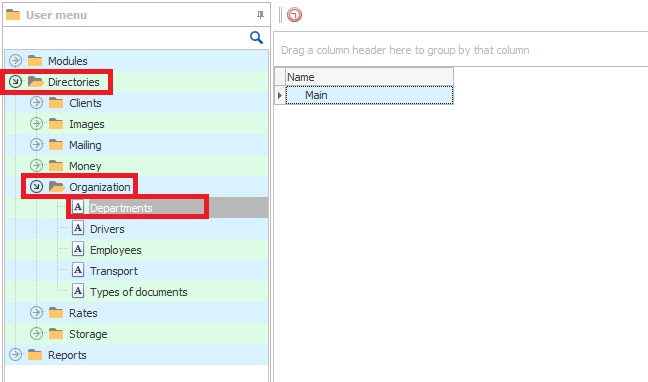648x382 pixels.
Task: Select the Storage tree label
Action: [x=88, y=334]
